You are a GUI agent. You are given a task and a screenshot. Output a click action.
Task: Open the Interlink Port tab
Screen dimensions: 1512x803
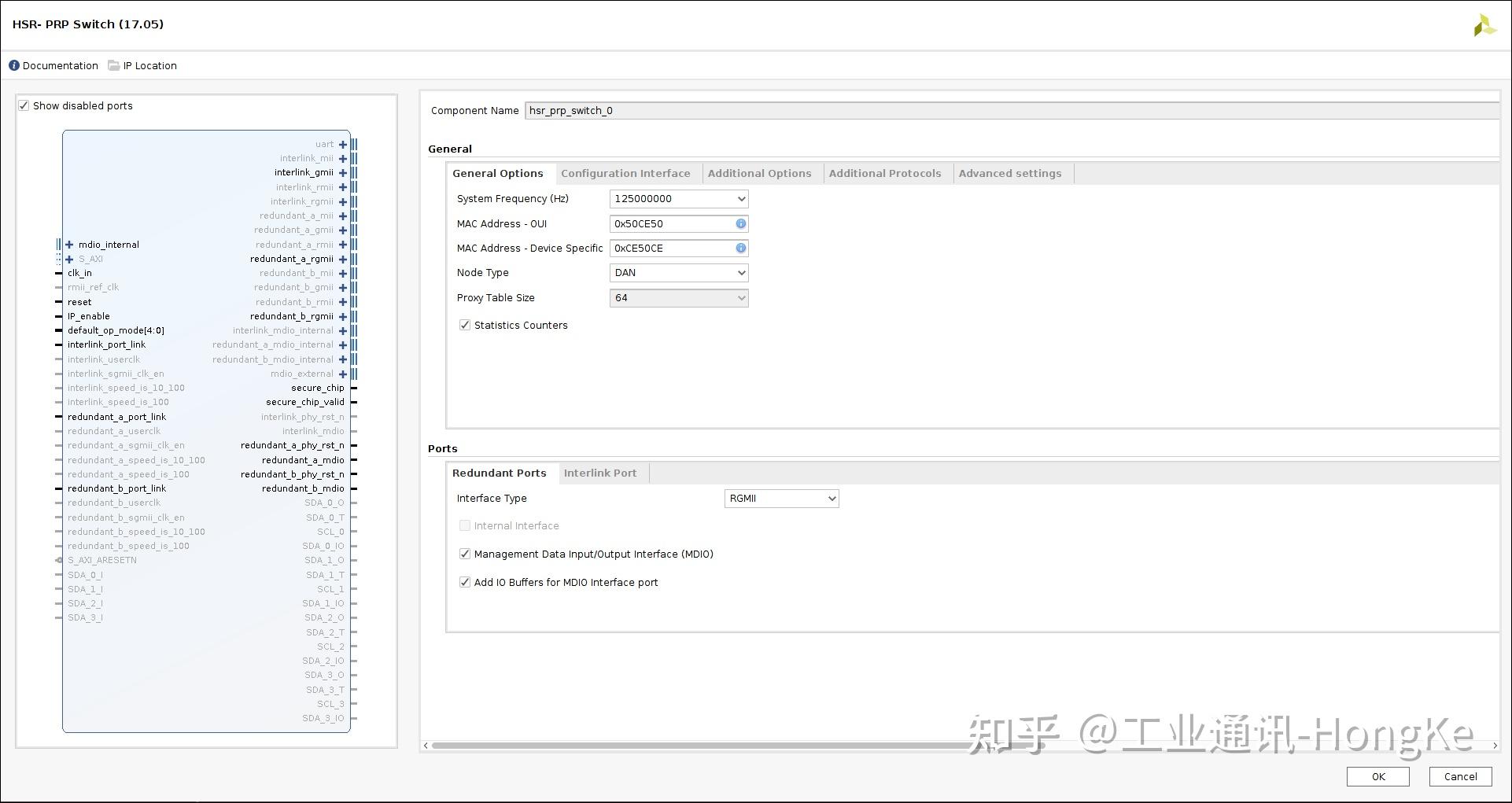tap(600, 473)
